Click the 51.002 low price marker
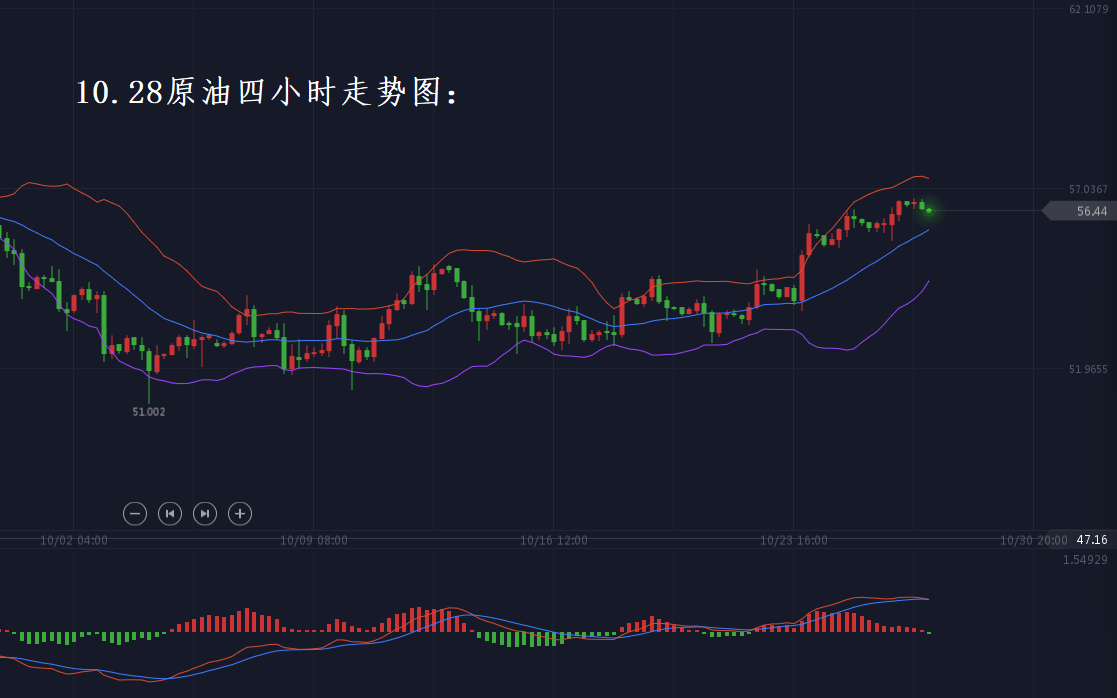 click(x=149, y=411)
